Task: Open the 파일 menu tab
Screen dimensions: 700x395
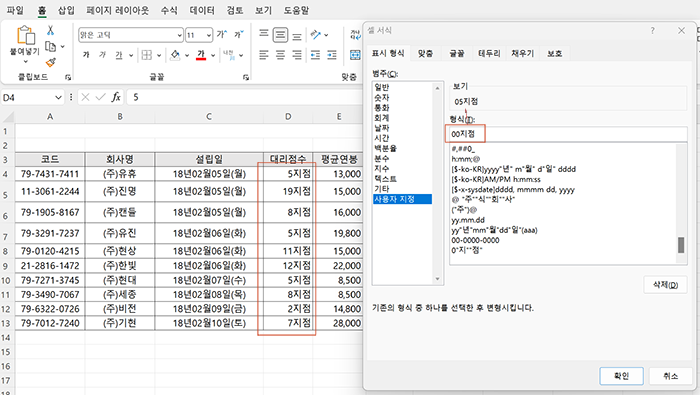Action: coord(15,10)
